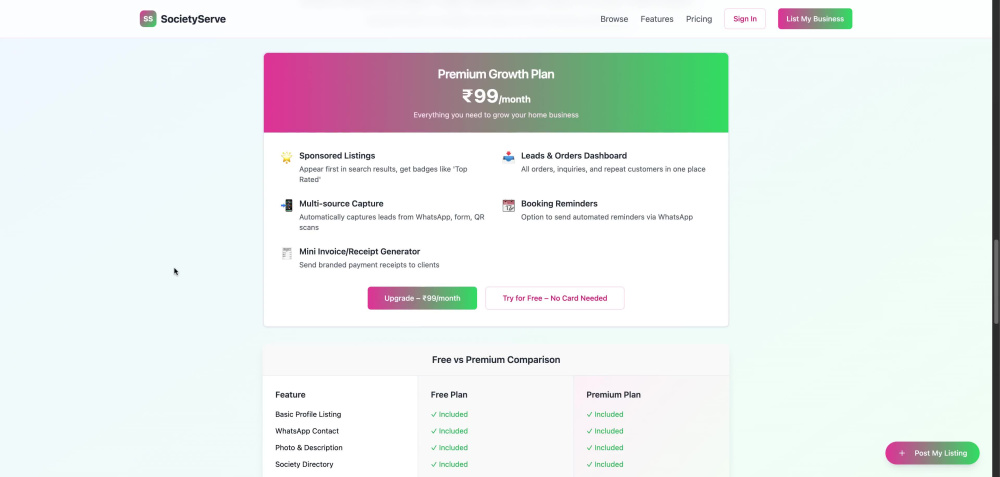Click Premium Plan Included for WhatsApp Contact
The image size is (1000, 477).
pyautogui.click(x=605, y=431)
